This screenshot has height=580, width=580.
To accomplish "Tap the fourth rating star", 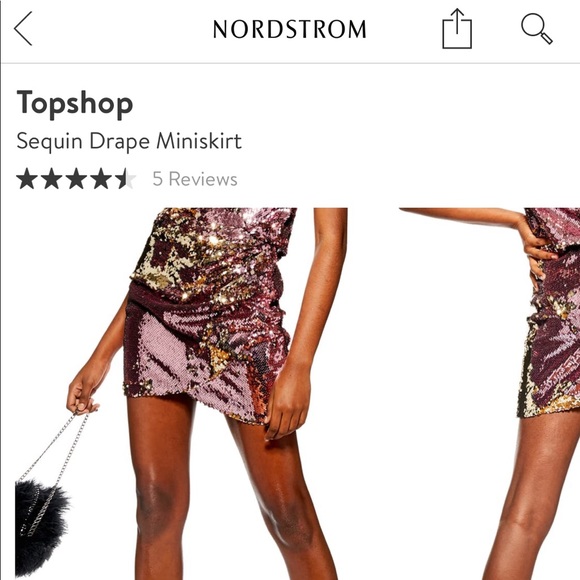I will pyautogui.click(x=101, y=178).
